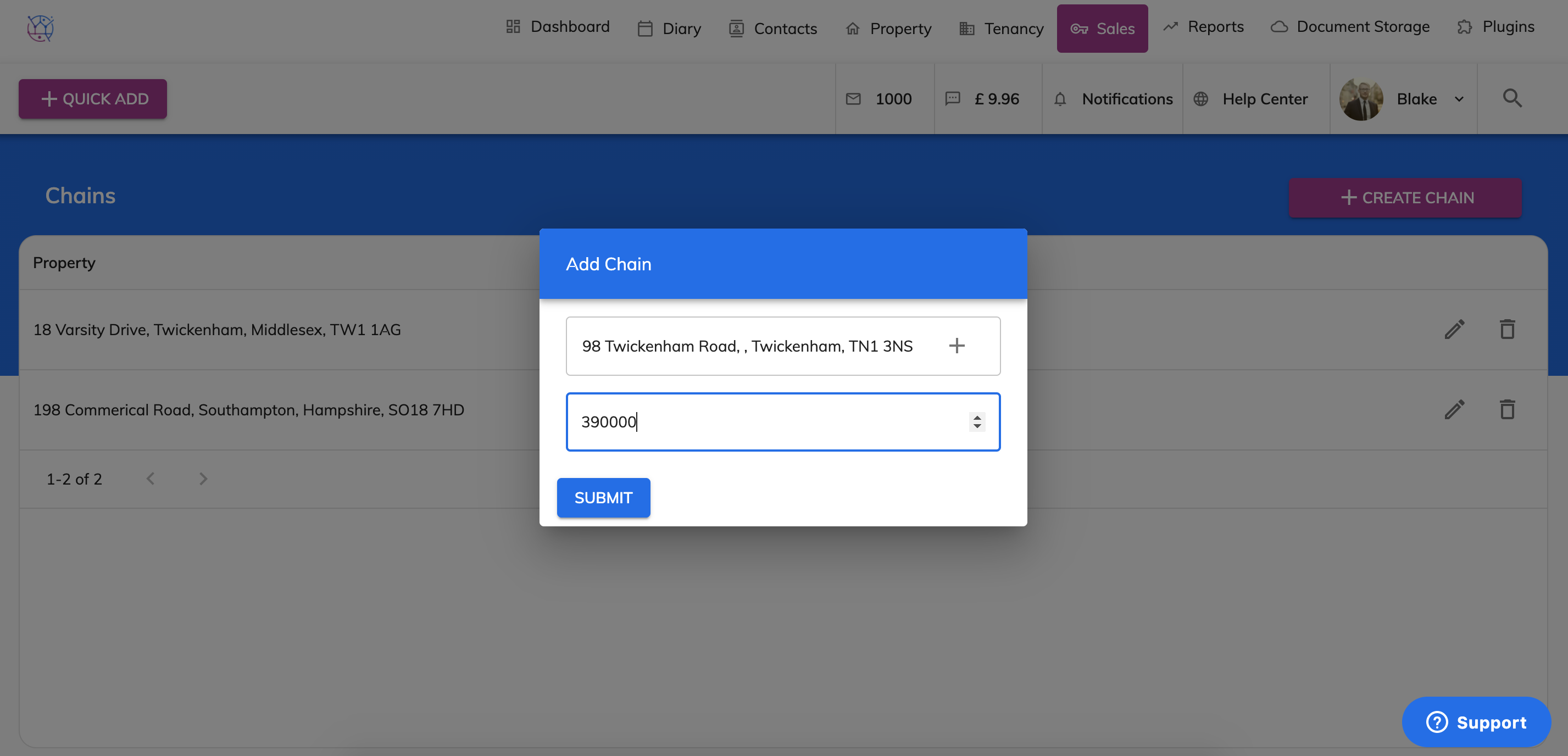Open the Tenancy menu
Image resolution: width=1568 pixels, height=756 pixels.
(1002, 29)
